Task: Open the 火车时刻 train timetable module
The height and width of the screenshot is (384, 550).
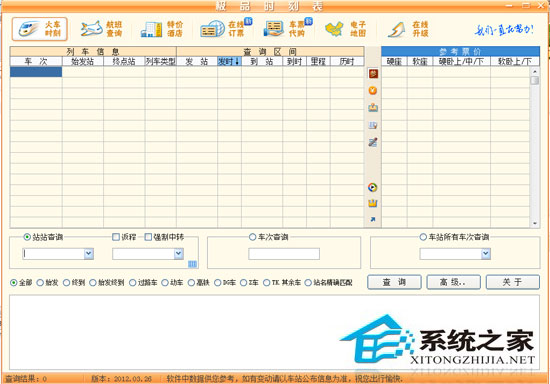Action: coord(40,29)
